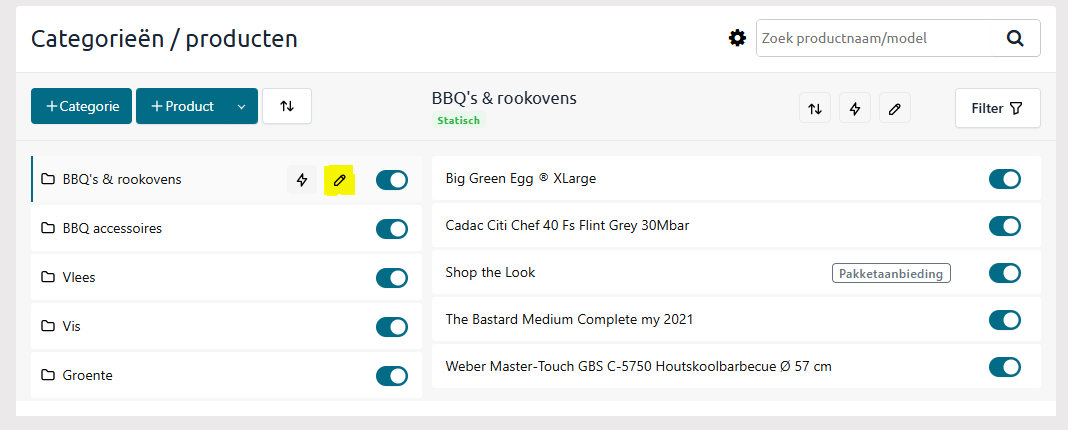Focus the Zoek productnaam/model search field

pyautogui.click(x=879, y=38)
